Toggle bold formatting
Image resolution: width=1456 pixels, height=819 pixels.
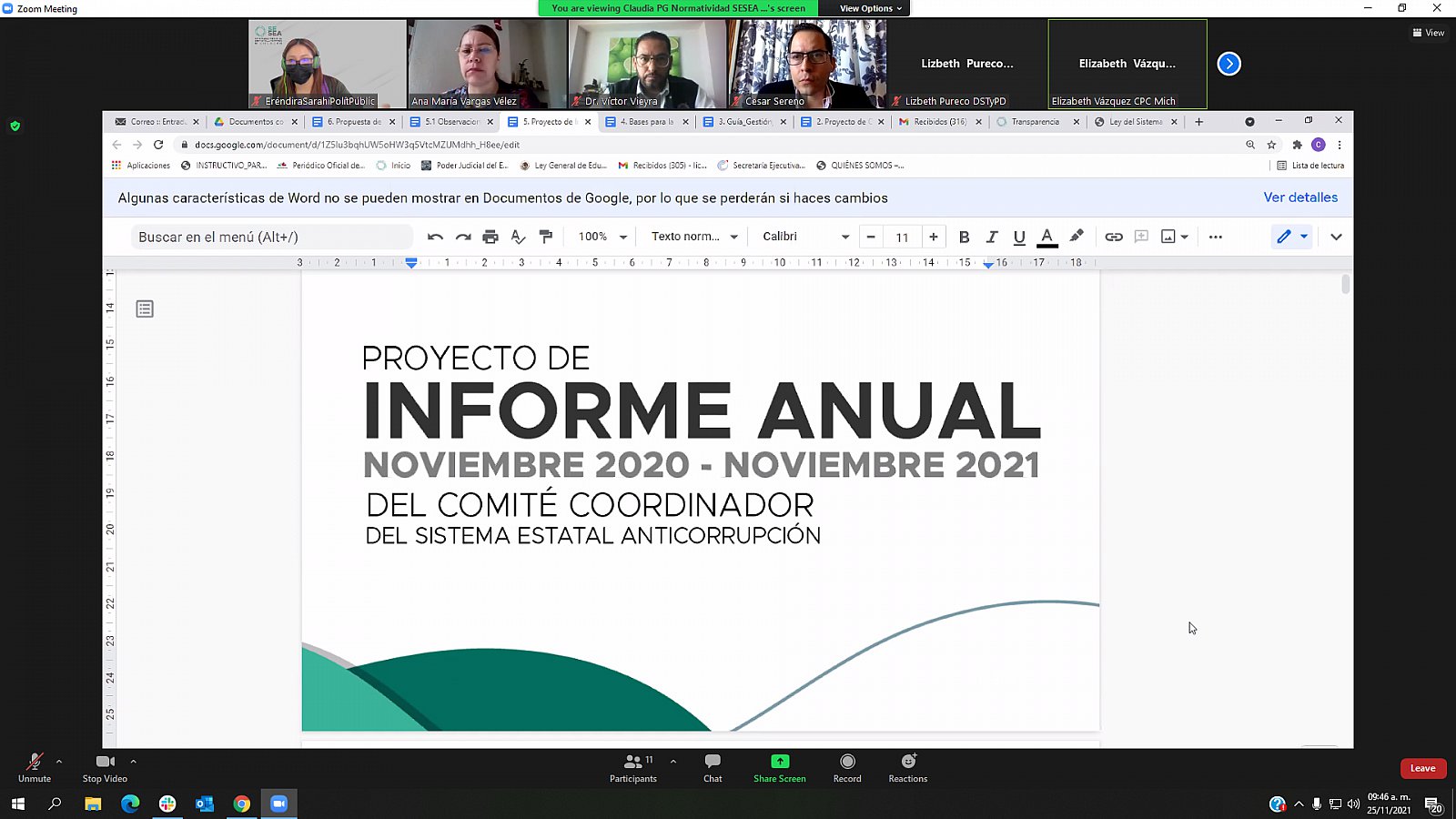964,237
